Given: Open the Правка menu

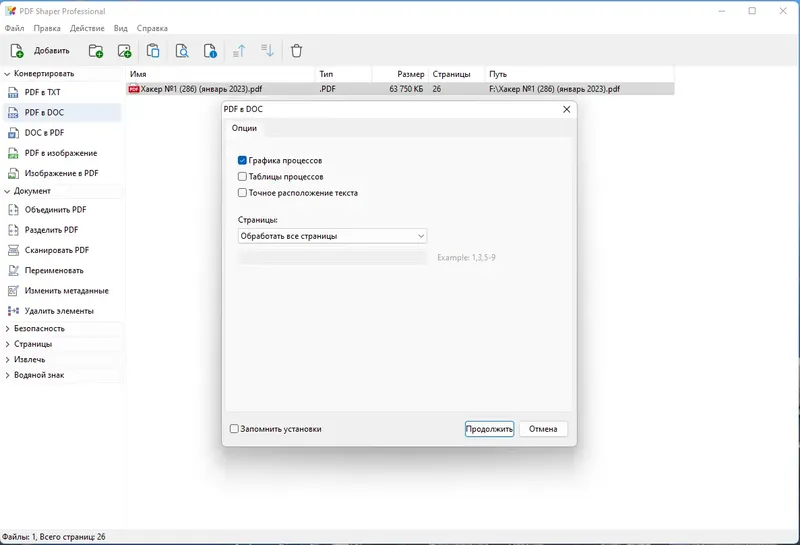Looking at the screenshot, I should coord(47,28).
